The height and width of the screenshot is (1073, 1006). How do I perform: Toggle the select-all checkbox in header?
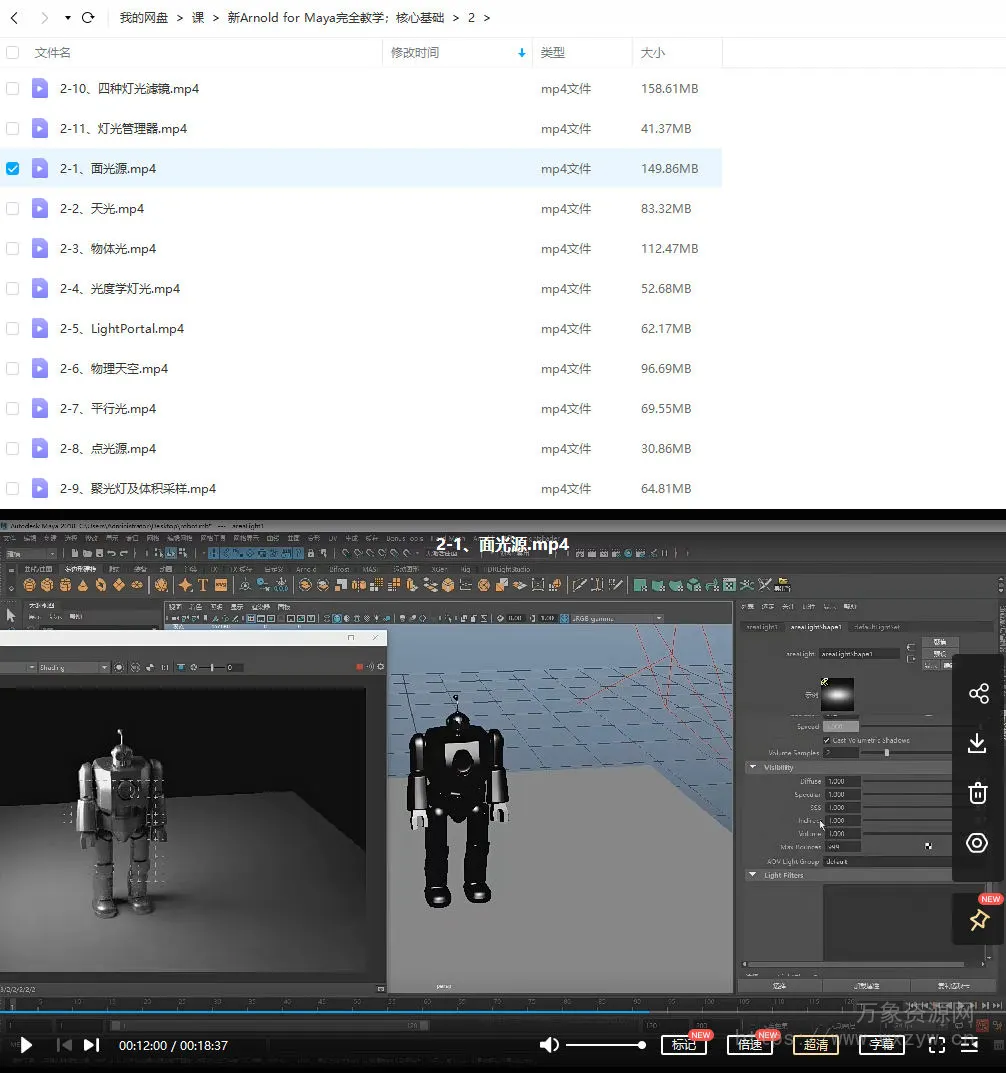(x=13, y=53)
